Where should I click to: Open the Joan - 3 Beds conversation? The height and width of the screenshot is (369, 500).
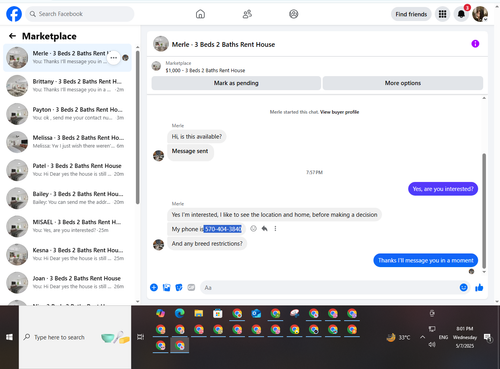pyautogui.click(x=67, y=282)
